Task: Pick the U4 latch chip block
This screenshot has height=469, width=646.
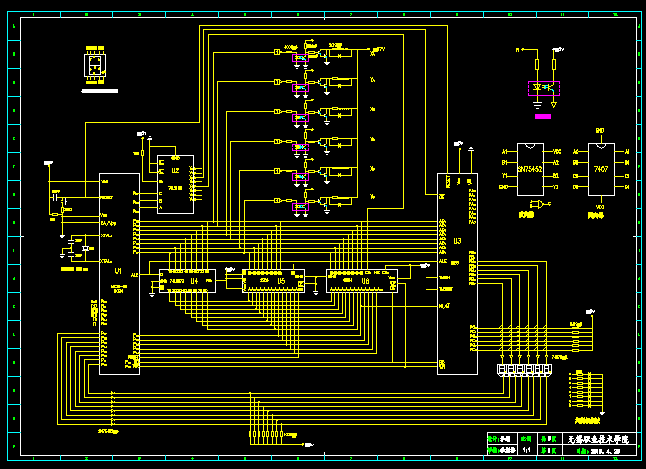Action: [x=187, y=281]
